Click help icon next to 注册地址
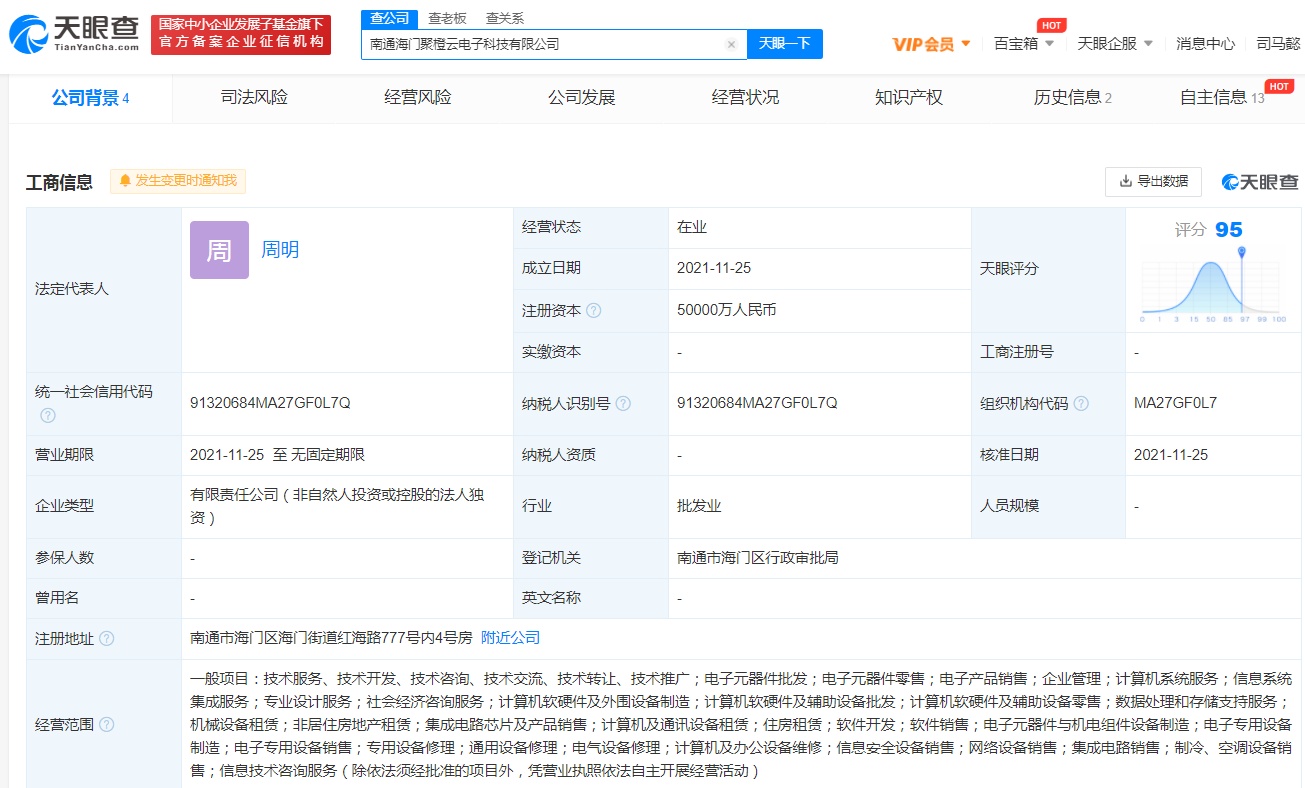Screen dimensions: 1305x788 click(106, 638)
